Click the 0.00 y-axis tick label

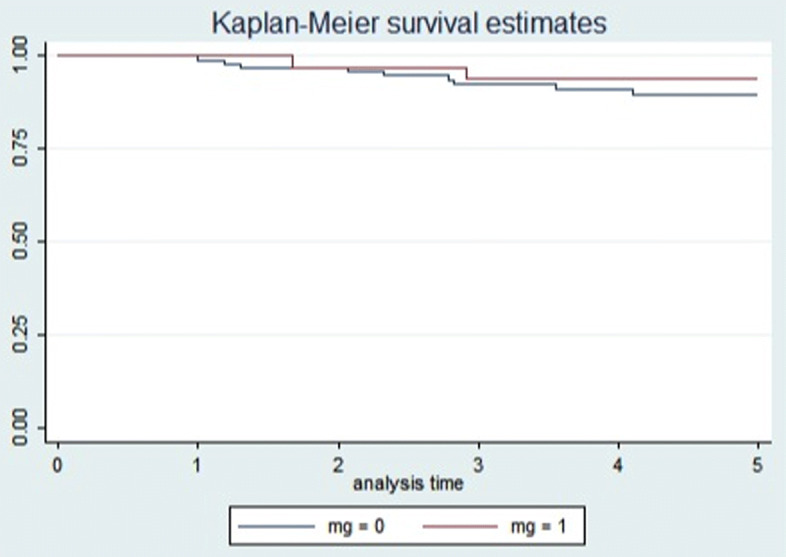point(23,428)
